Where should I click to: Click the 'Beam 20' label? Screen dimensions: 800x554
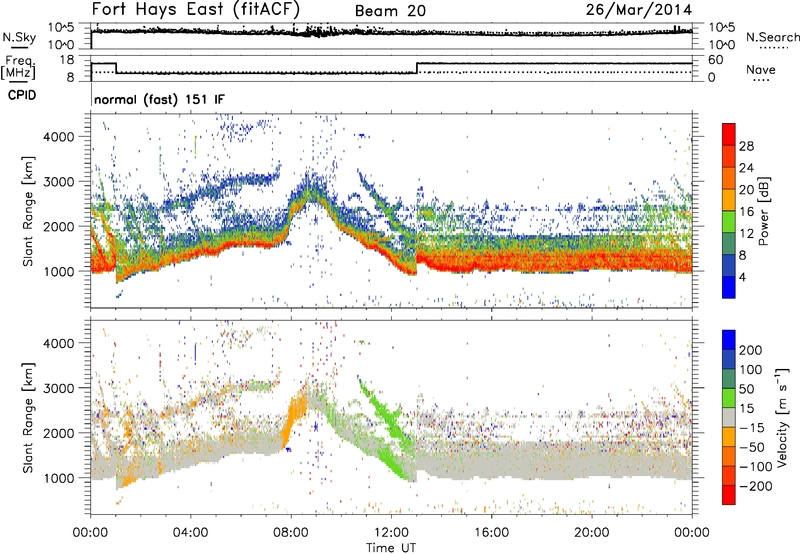pyautogui.click(x=390, y=11)
